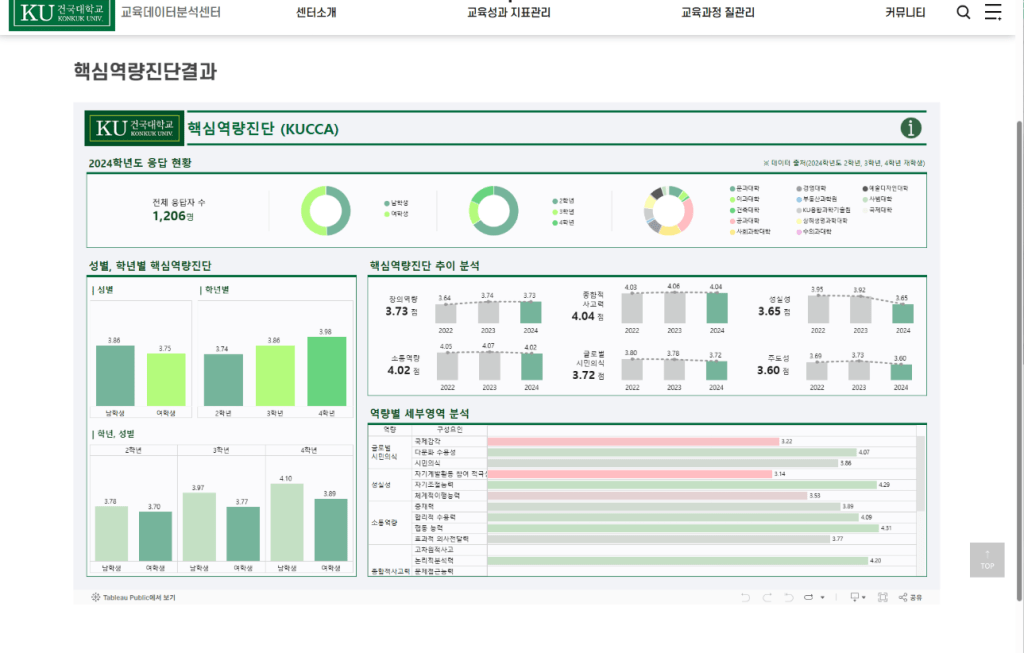Open 센터소개 menu

pos(316,12)
